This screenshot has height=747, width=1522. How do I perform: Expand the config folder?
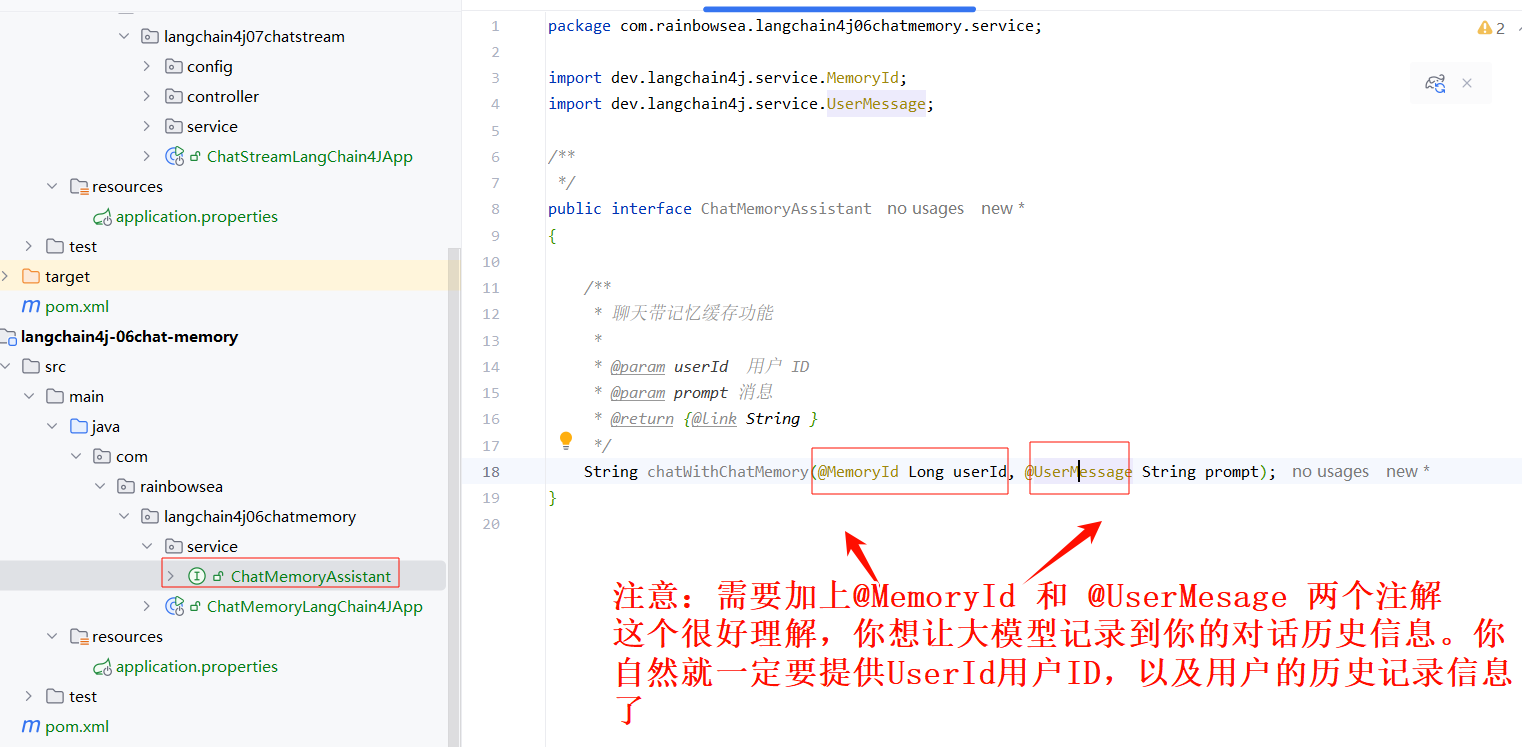(x=147, y=67)
